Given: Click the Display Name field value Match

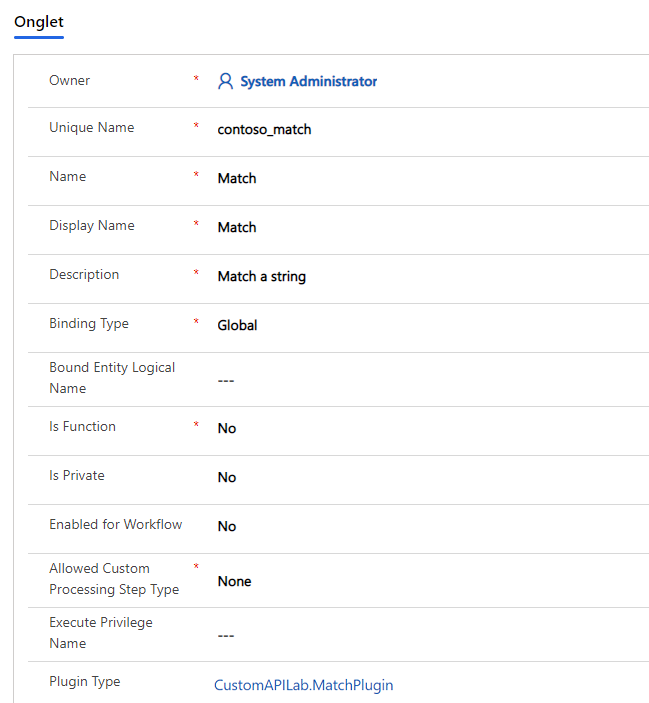Looking at the screenshot, I should [237, 227].
